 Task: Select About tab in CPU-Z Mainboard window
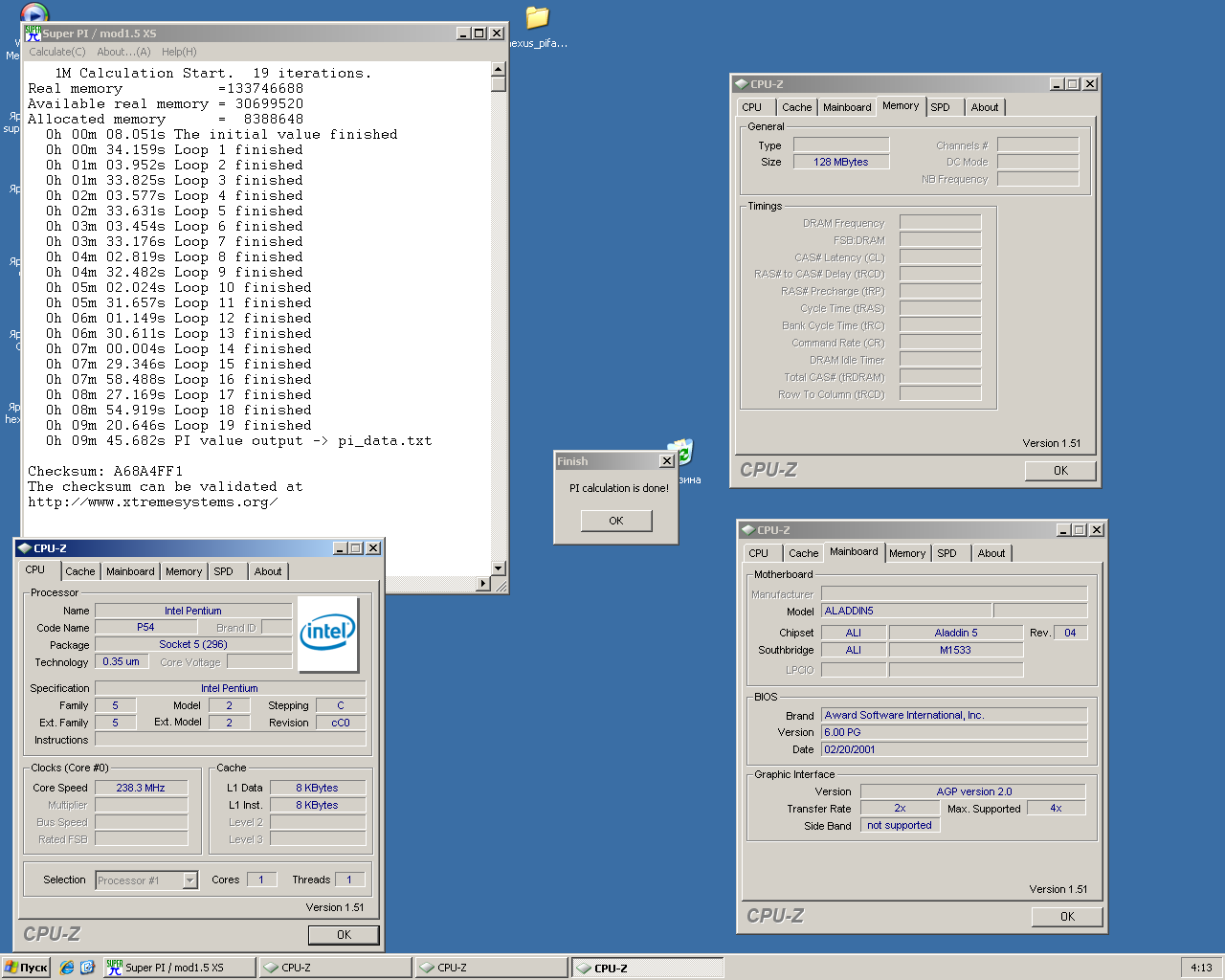point(991,553)
